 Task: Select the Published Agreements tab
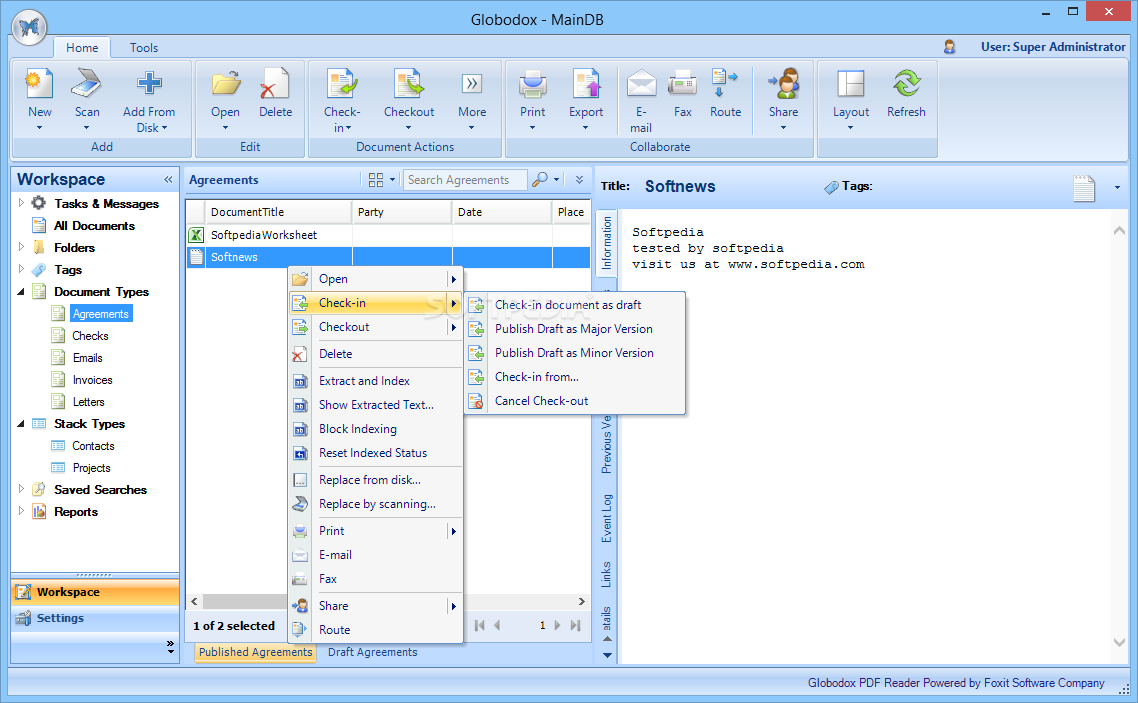255,652
